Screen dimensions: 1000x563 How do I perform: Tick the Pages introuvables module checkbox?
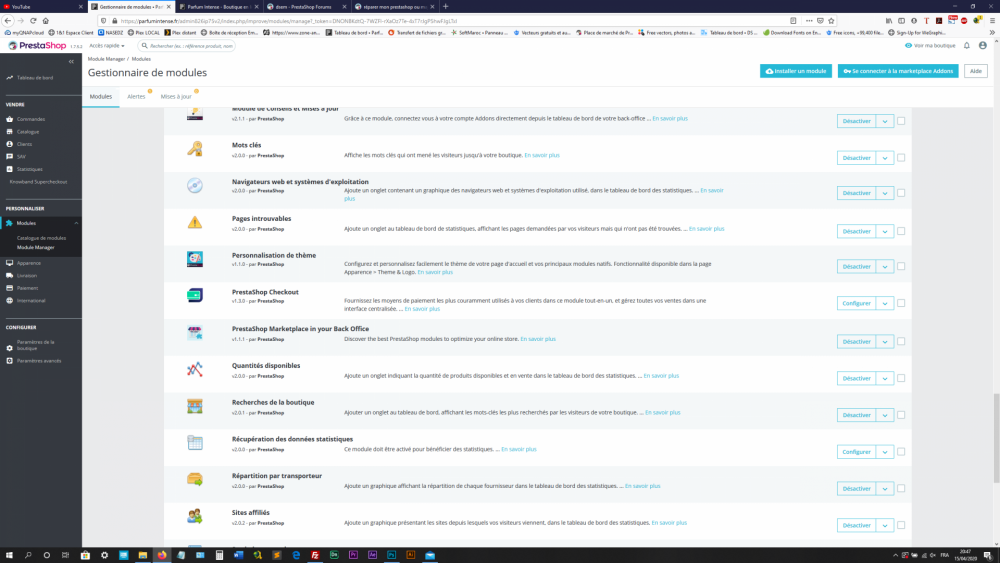[x=901, y=231]
